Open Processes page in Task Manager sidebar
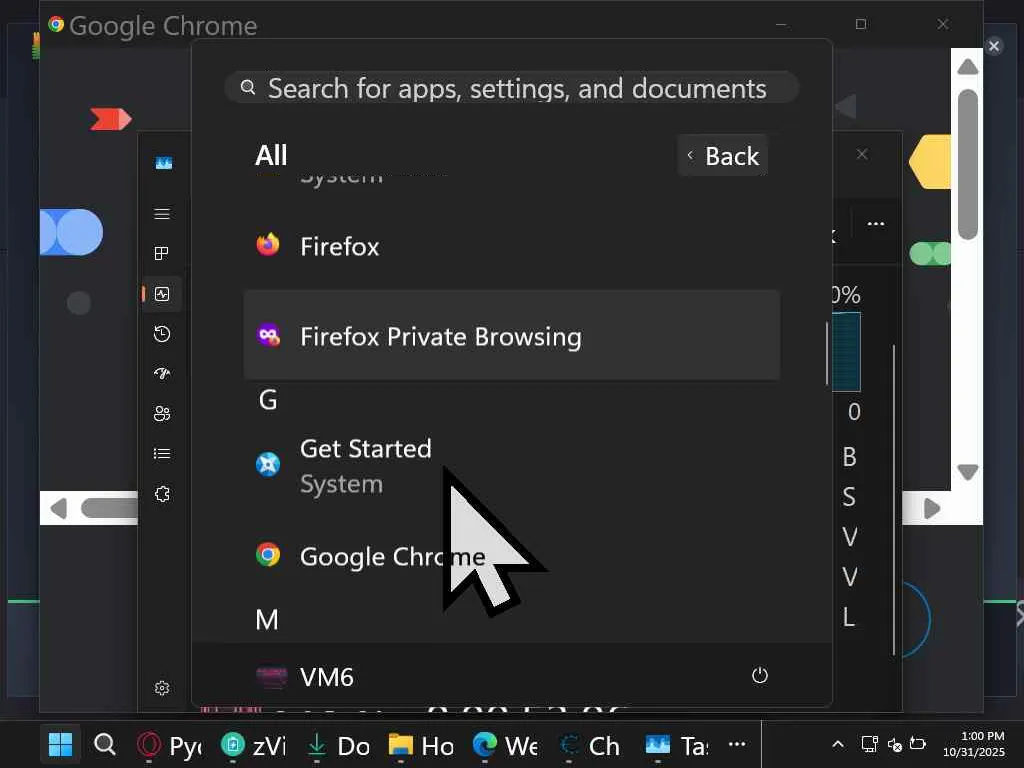The height and width of the screenshot is (768, 1024). tap(162, 253)
